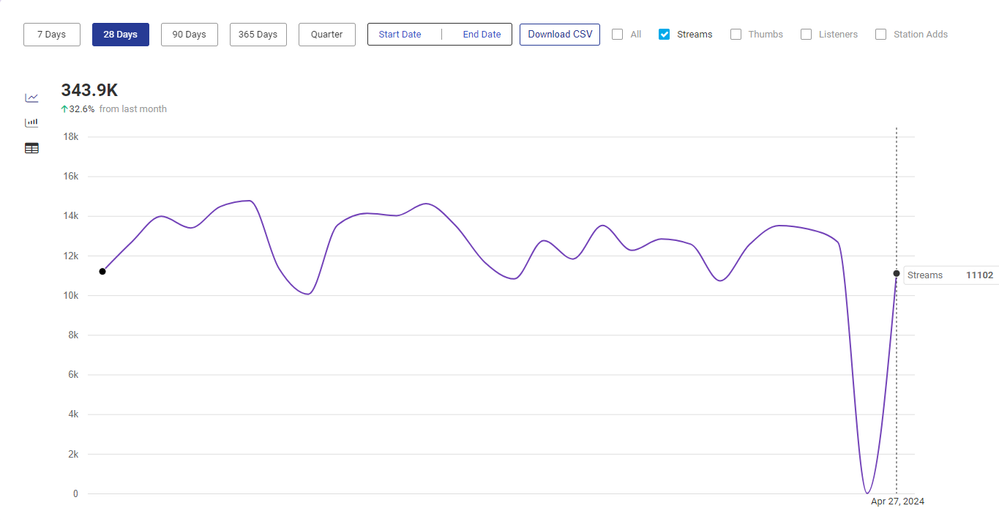
Task: Uncheck the Streams checkbox
Action: click(664, 34)
